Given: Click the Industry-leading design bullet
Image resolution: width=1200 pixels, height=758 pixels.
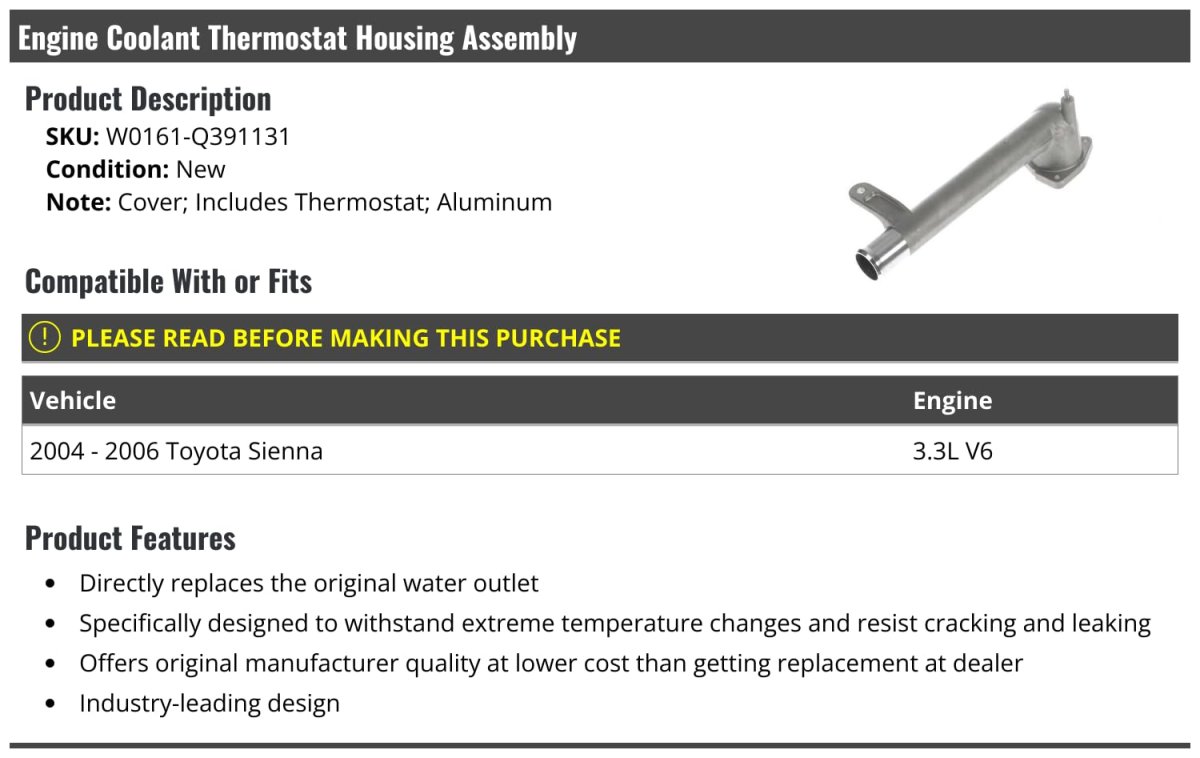Looking at the screenshot, I should pyautogui.click(x=210, y=703).
